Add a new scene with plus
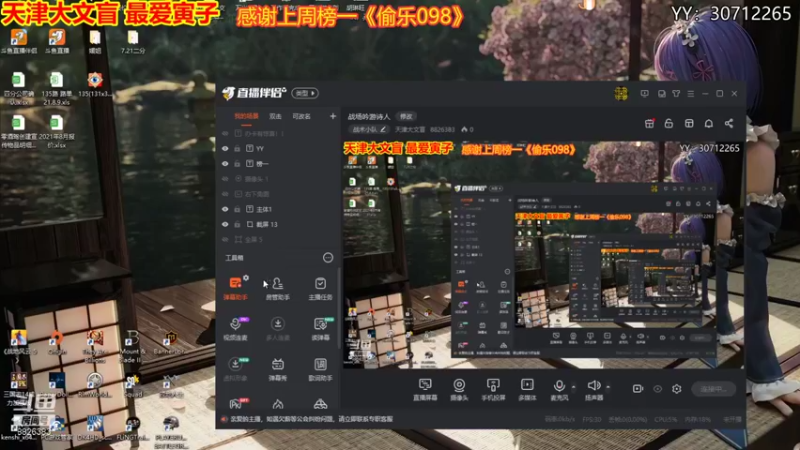Screen dimensions: 800x450 (333, 116)
